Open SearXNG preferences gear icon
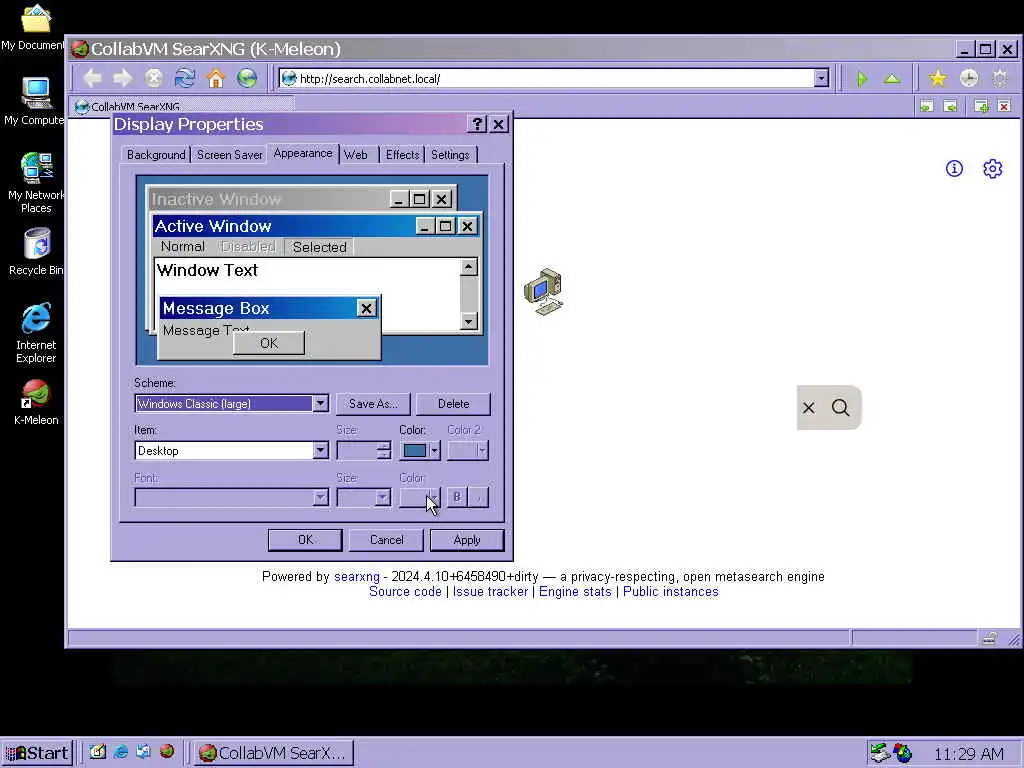The width and height of the screenshot is (1024, 768). pyautogui.click(x=993, y=168)
